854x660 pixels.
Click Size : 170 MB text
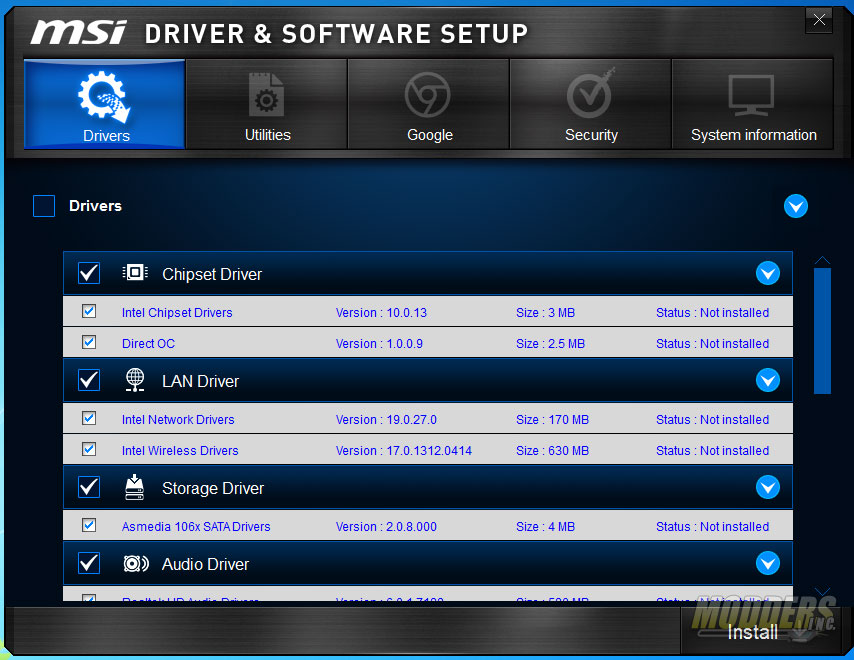(552, 420)
